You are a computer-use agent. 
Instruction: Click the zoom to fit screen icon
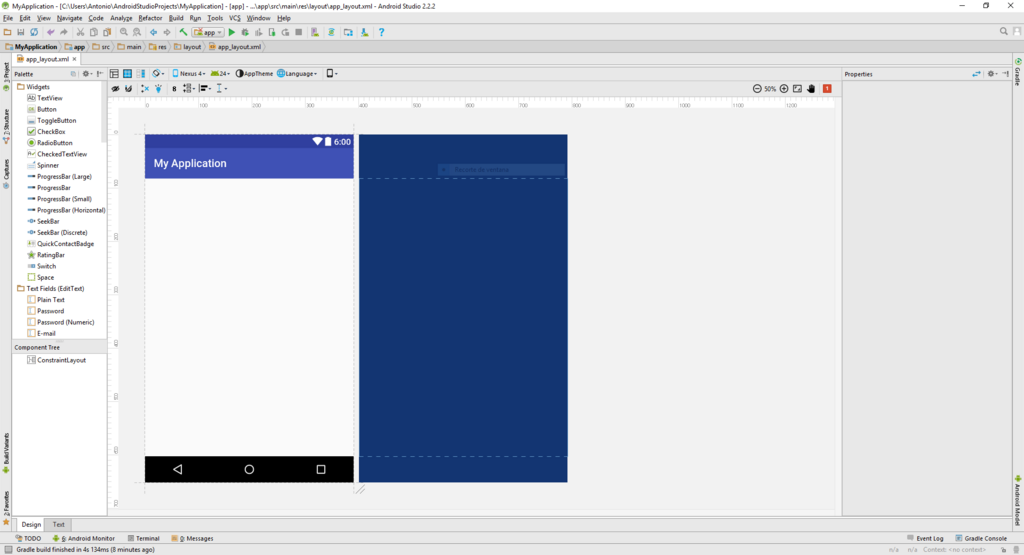point(797,88)
